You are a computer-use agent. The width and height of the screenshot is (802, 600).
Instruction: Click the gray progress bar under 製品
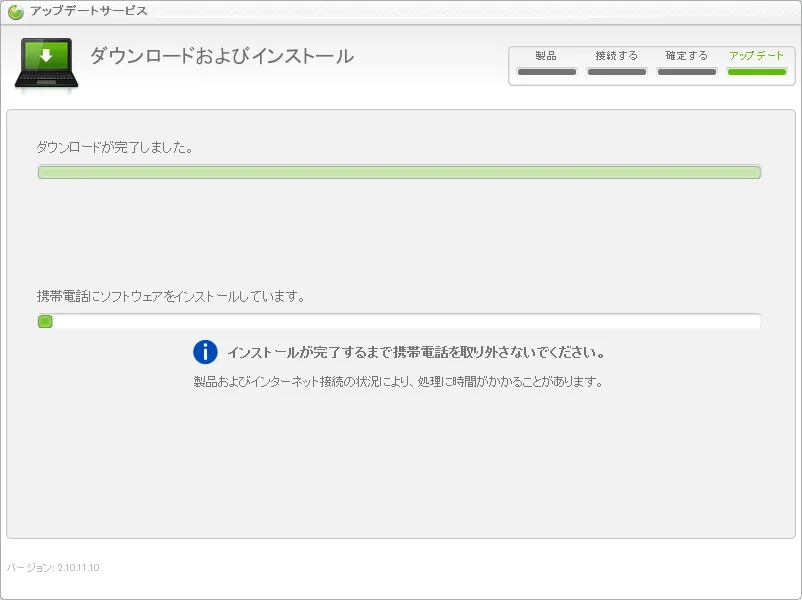tap(545, 72)
